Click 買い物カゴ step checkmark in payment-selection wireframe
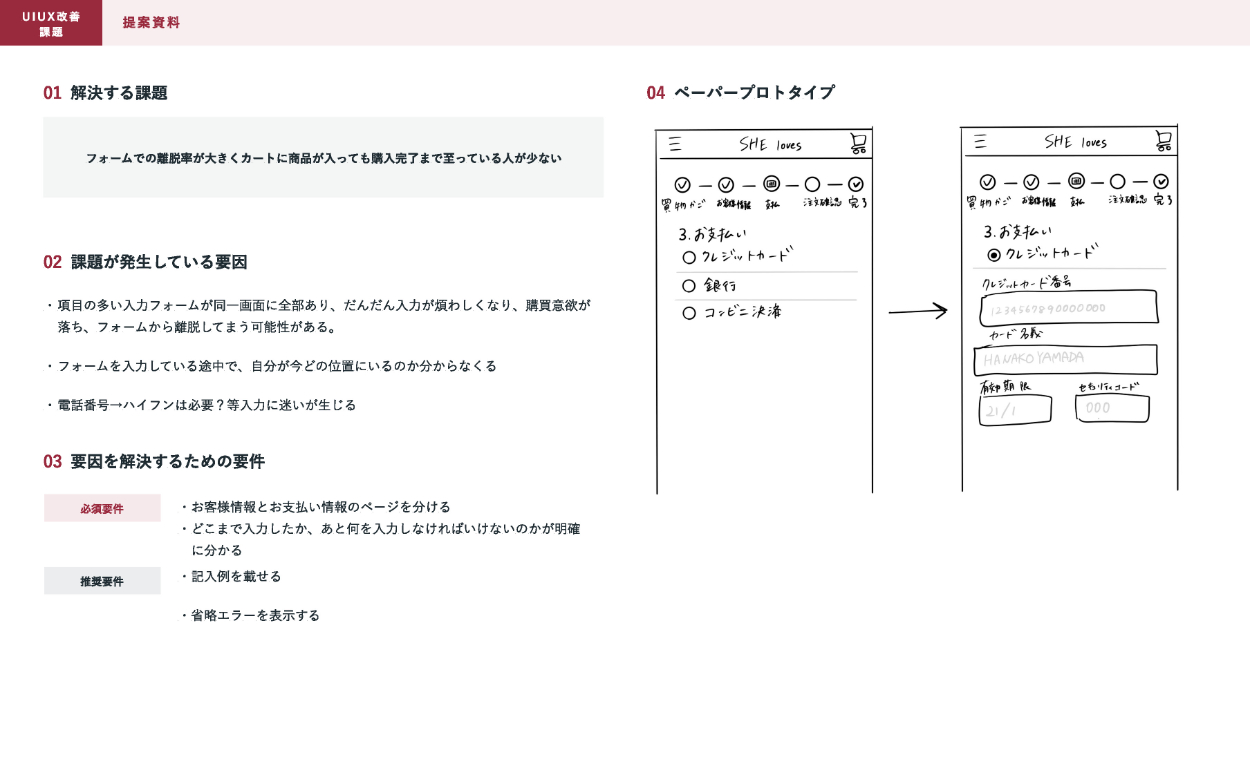This screenshot has width=1250, height=759. pos(682,185)
